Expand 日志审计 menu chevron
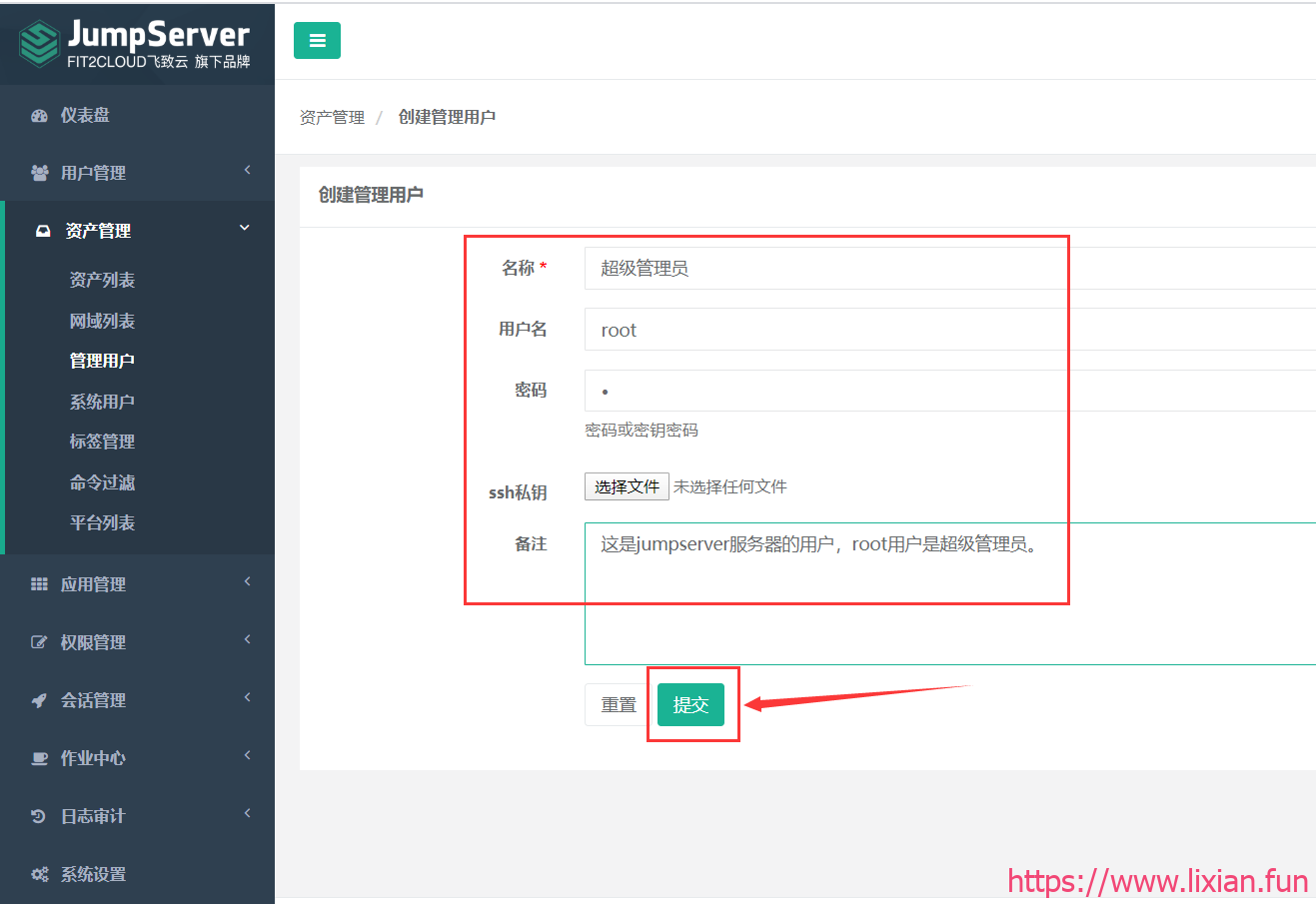 pos(247,814)
